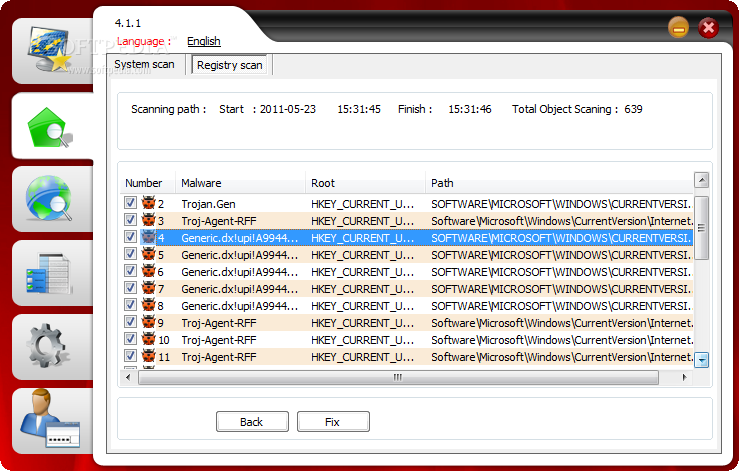
Task: Select Troj-Agent-RFF name in row 10
Action: point(219,339)
